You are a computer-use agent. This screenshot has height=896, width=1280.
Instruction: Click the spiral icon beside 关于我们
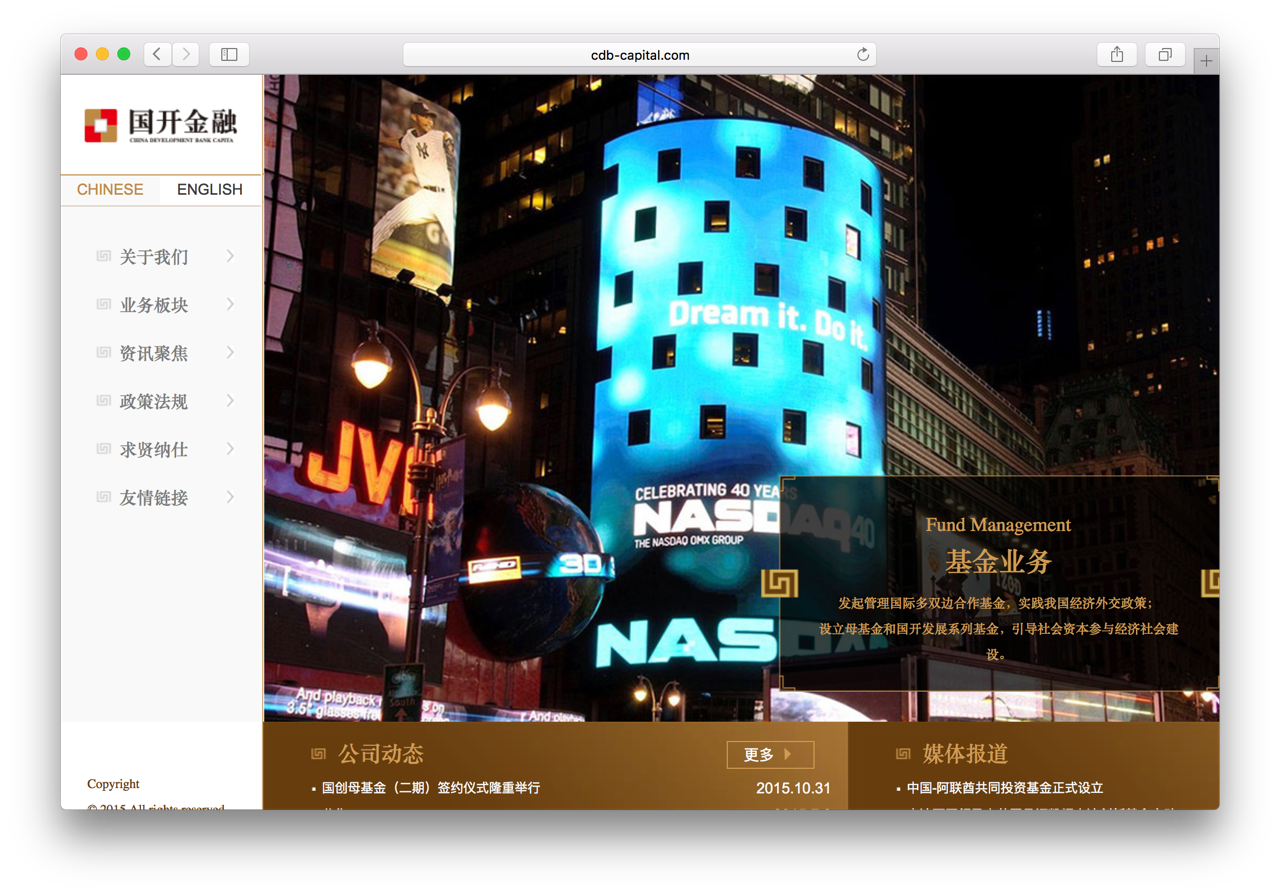[x=103, y=257]
